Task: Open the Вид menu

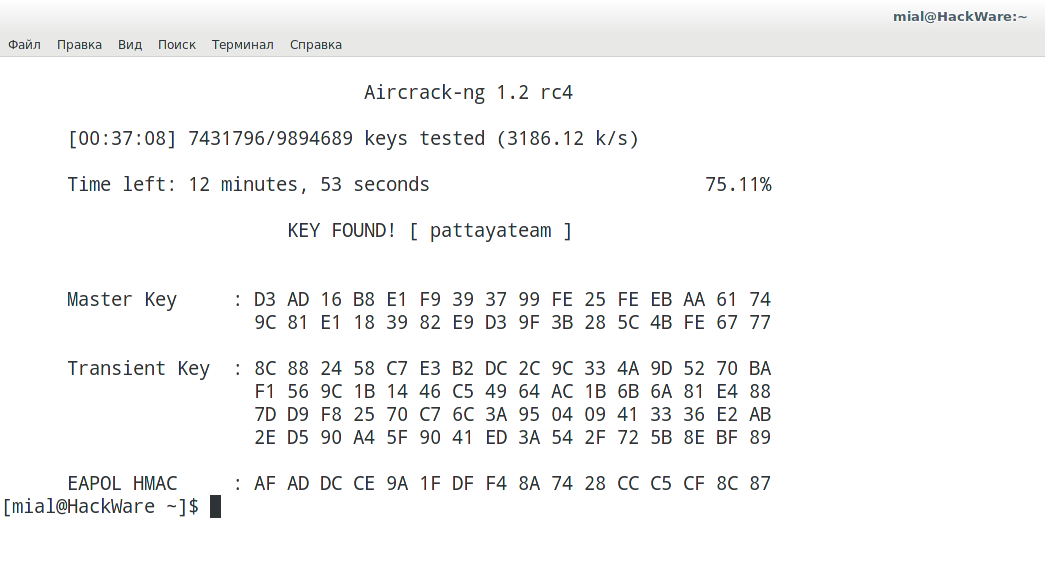Action: point(130,45)
